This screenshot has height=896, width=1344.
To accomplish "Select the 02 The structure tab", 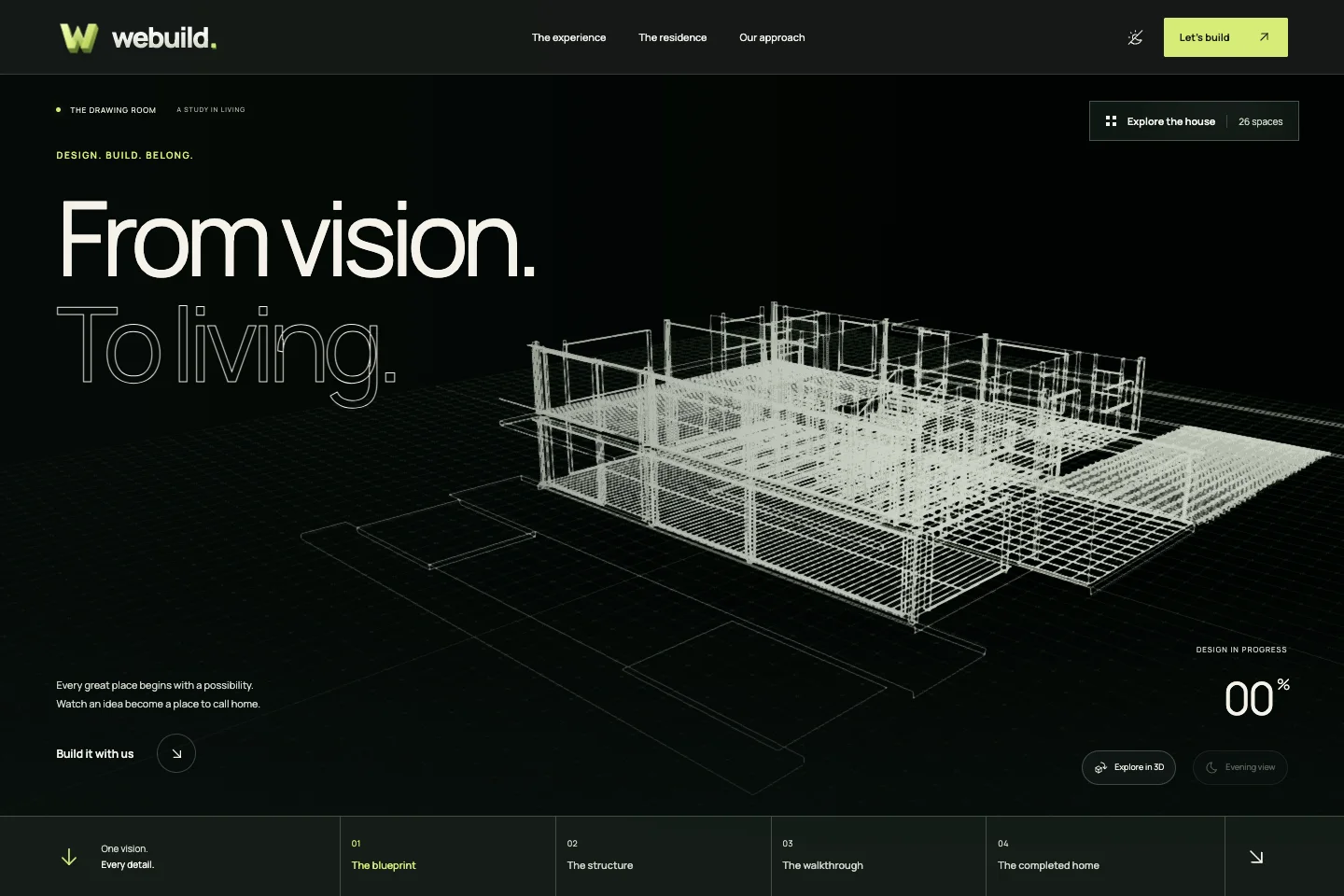I will (x=664, y=857).
